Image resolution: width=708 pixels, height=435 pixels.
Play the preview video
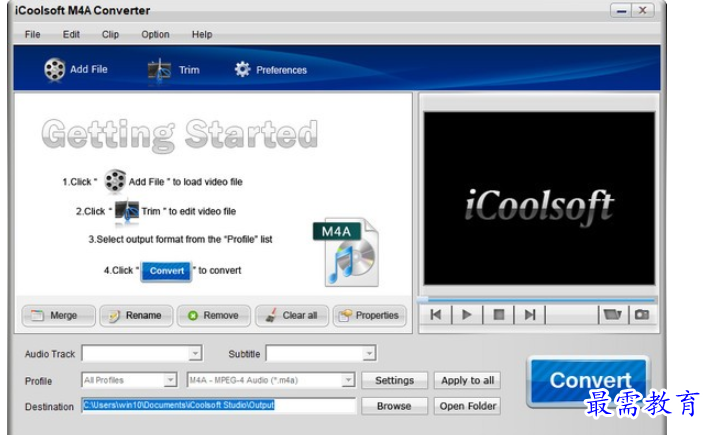pyautogui.click(x=467, y=314)
